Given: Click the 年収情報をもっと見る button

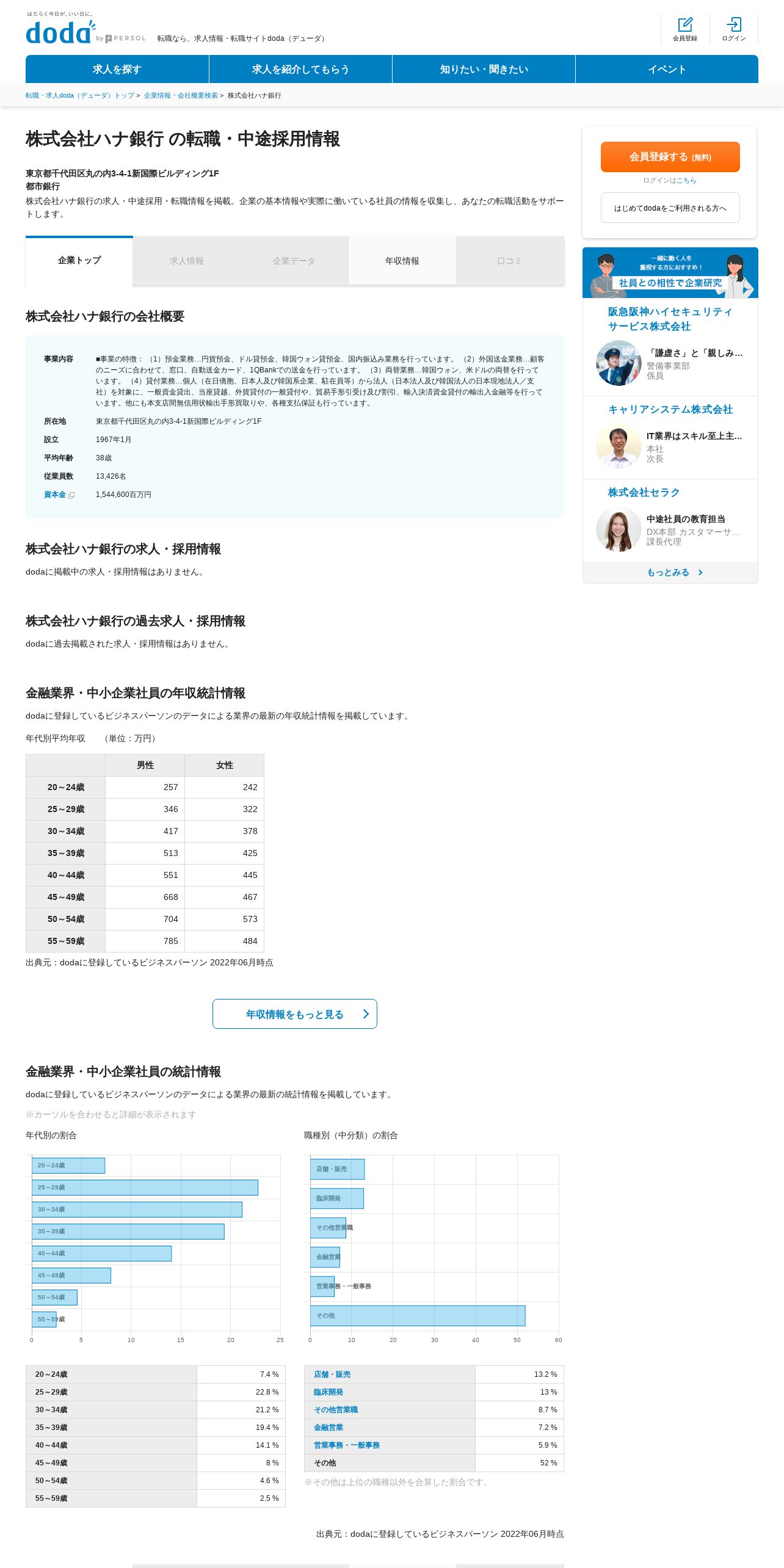Looking at the screenshot, I should coord(295,1014).
